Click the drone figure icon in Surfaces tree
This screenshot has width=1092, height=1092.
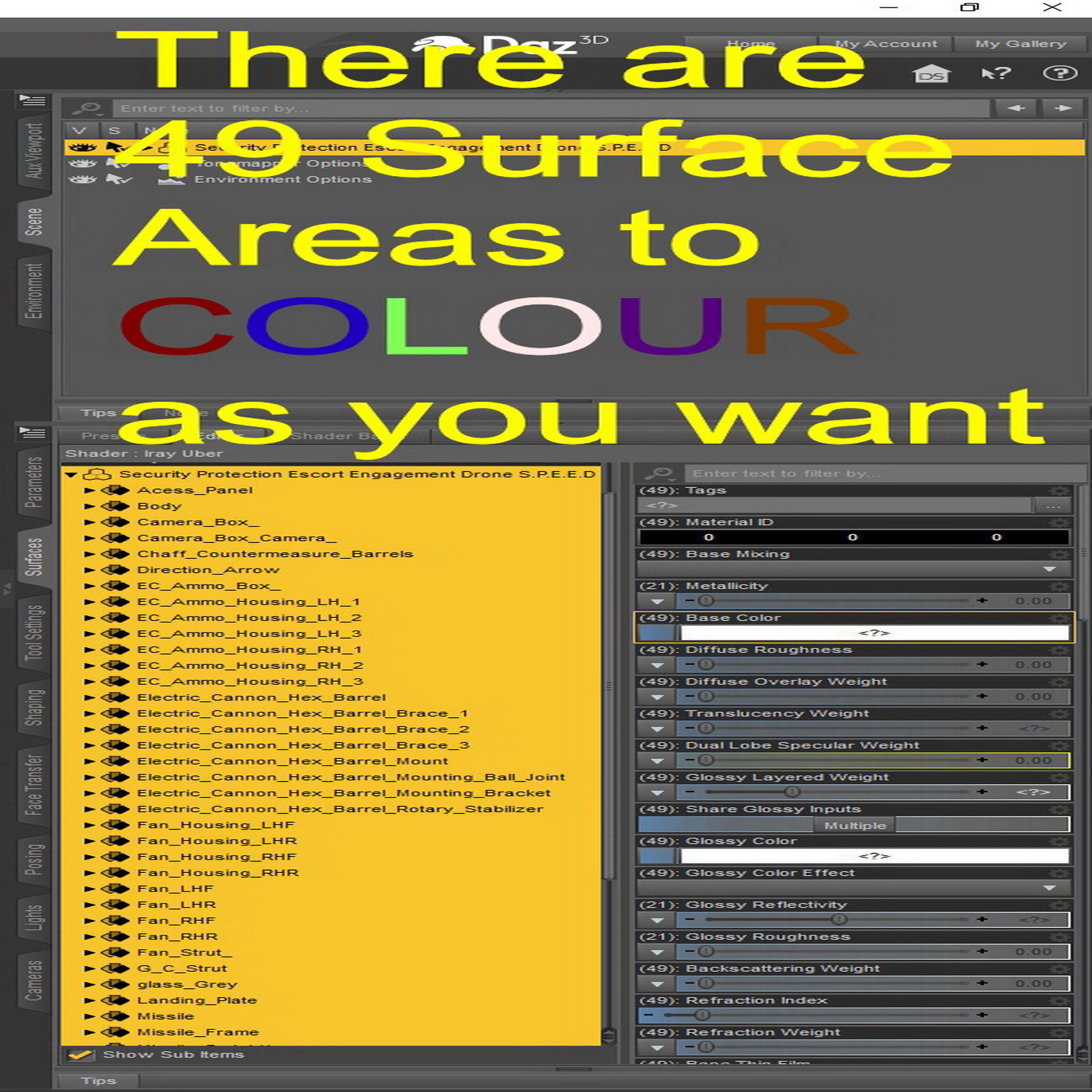(96, 474)
